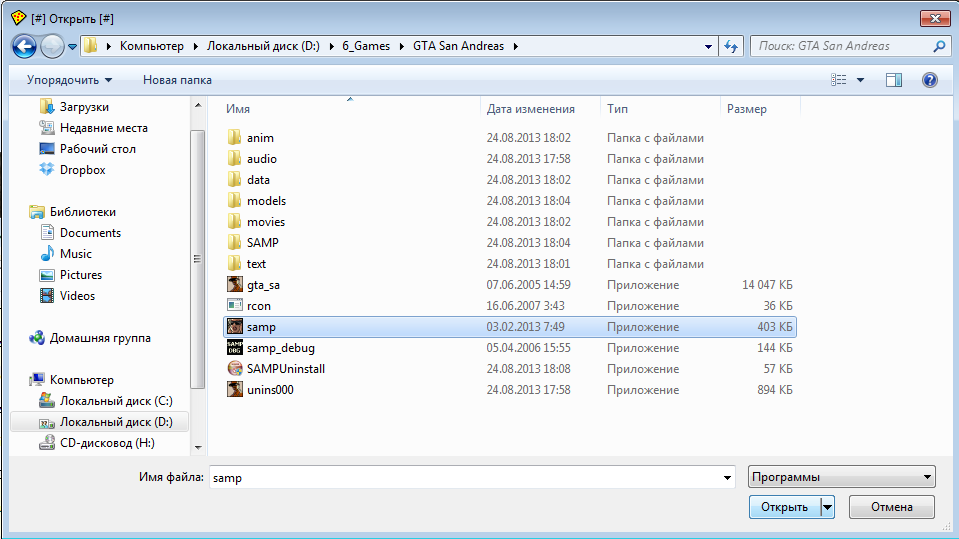Select the rcon application icon
Screen dimensions: 959x539
(234, 306)
